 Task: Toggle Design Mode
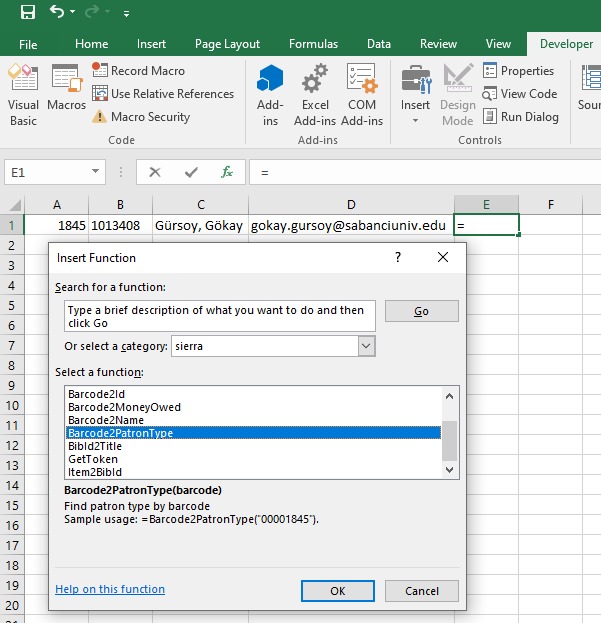tap(458, 95)
